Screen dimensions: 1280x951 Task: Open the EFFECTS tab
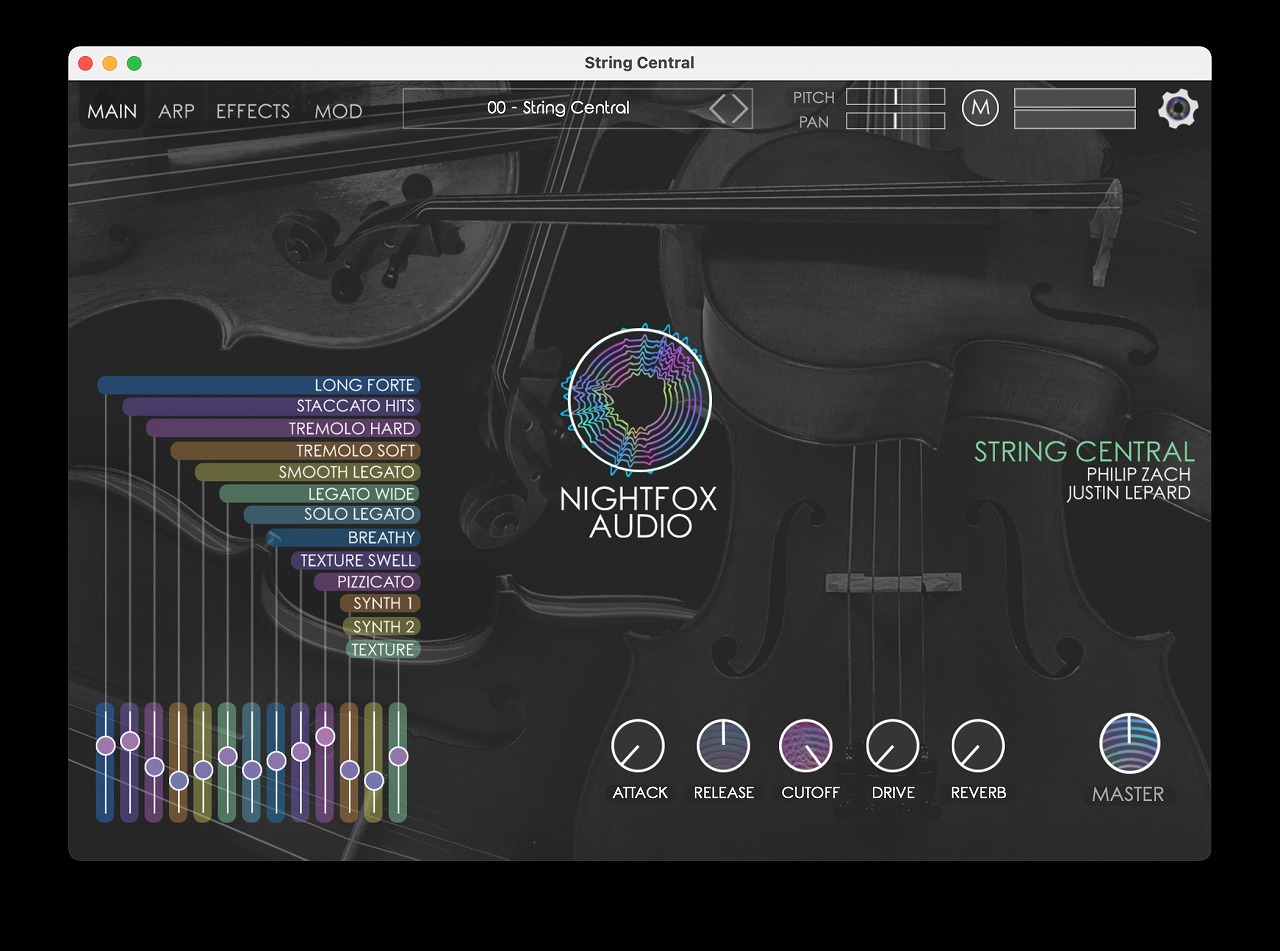pos(253,111)
